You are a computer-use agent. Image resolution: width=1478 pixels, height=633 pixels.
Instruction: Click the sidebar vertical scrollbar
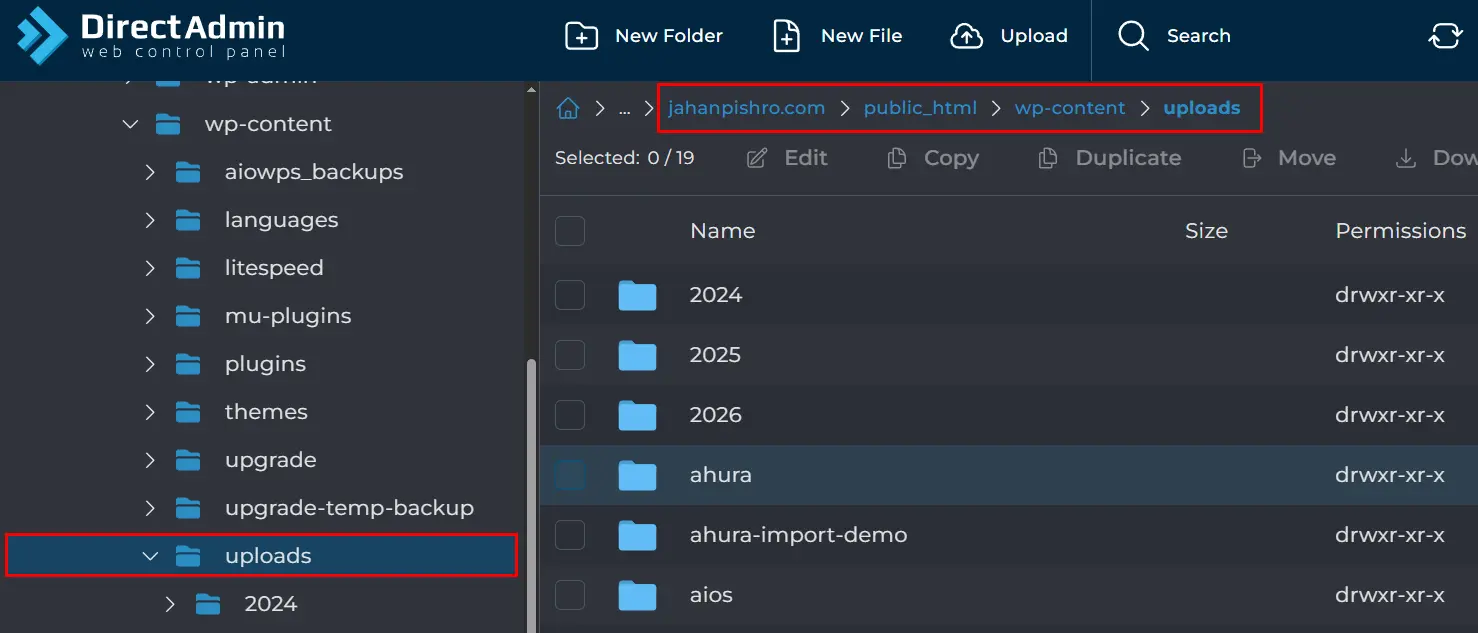click(x=531, y=496)
